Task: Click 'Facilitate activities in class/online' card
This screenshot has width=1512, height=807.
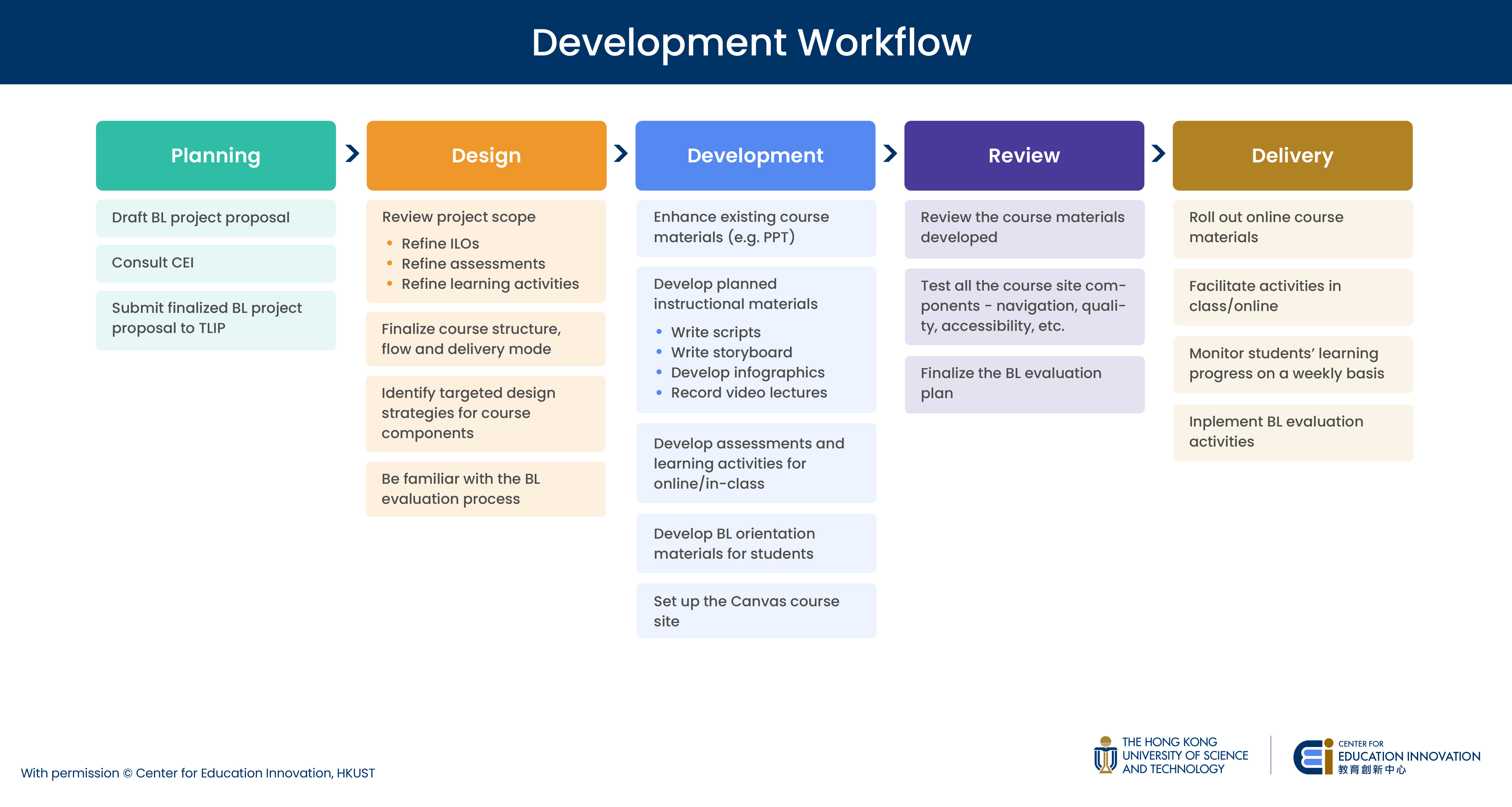Action: point(1293,297)
